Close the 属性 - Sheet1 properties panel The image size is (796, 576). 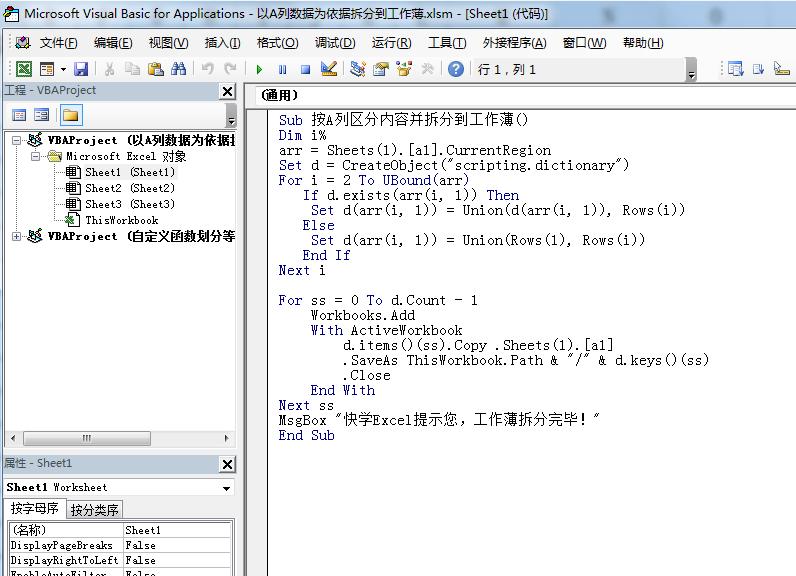pyautogui.click(x=227, y=464)
